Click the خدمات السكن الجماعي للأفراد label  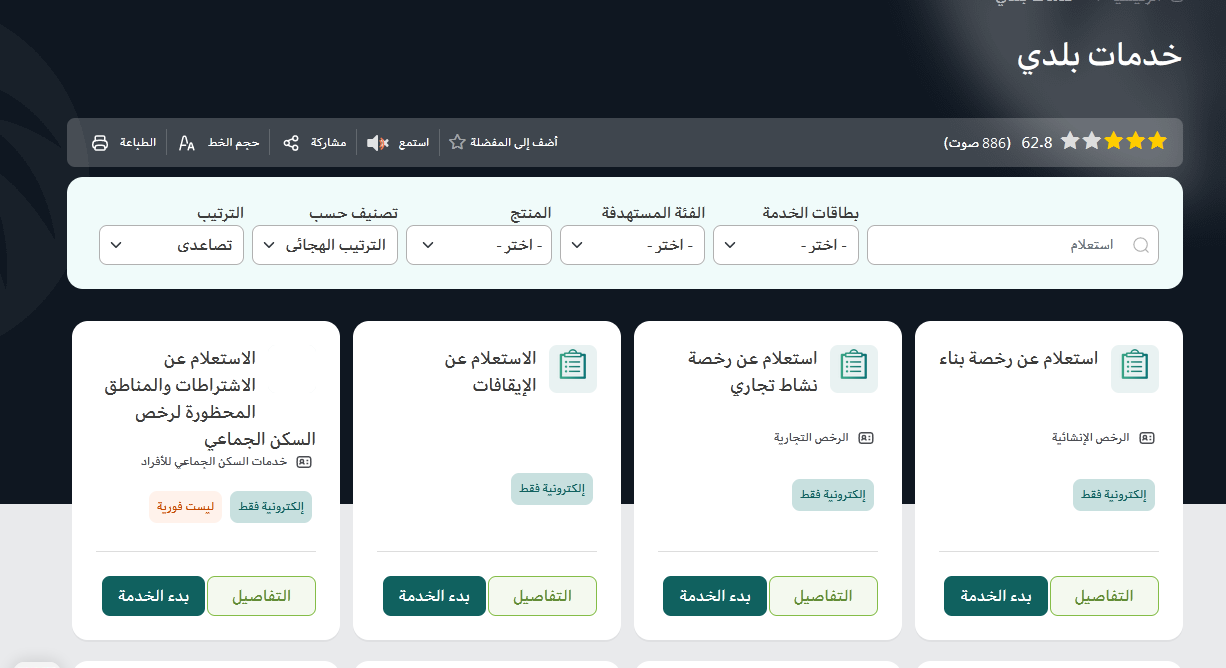(x=214, y=462)
